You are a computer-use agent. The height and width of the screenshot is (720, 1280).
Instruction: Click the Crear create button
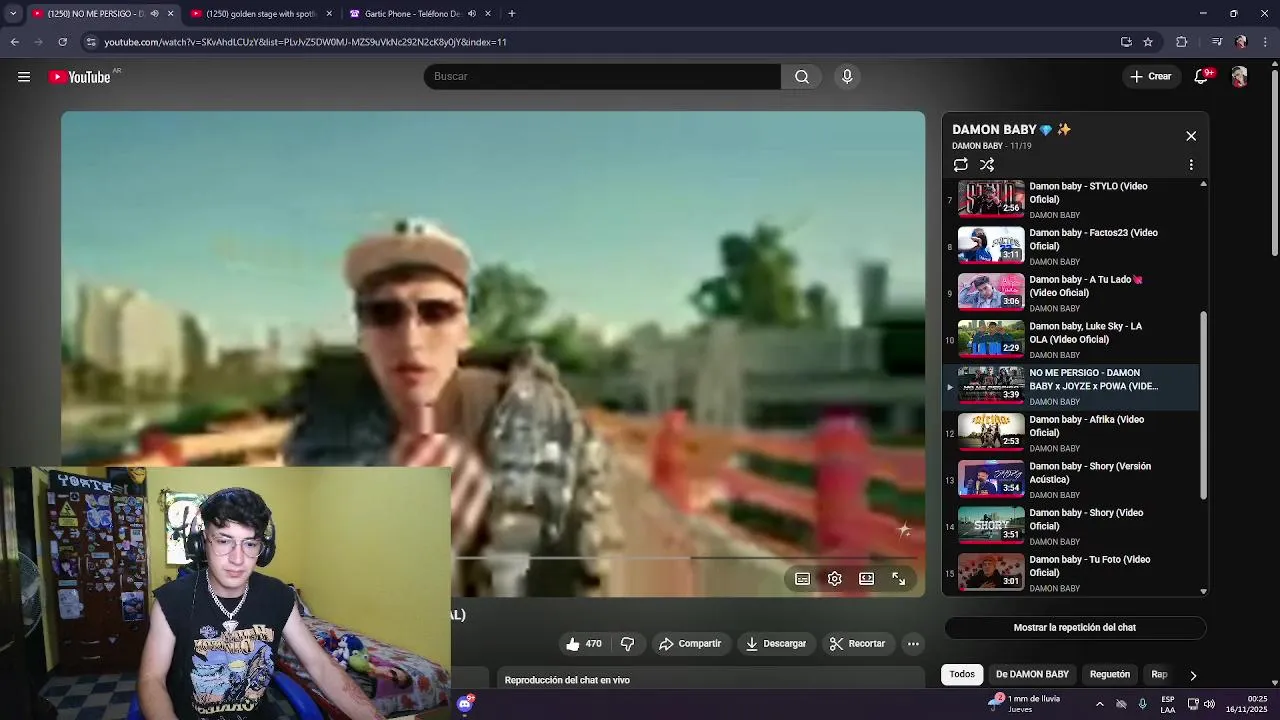[x=1151, y=77]
